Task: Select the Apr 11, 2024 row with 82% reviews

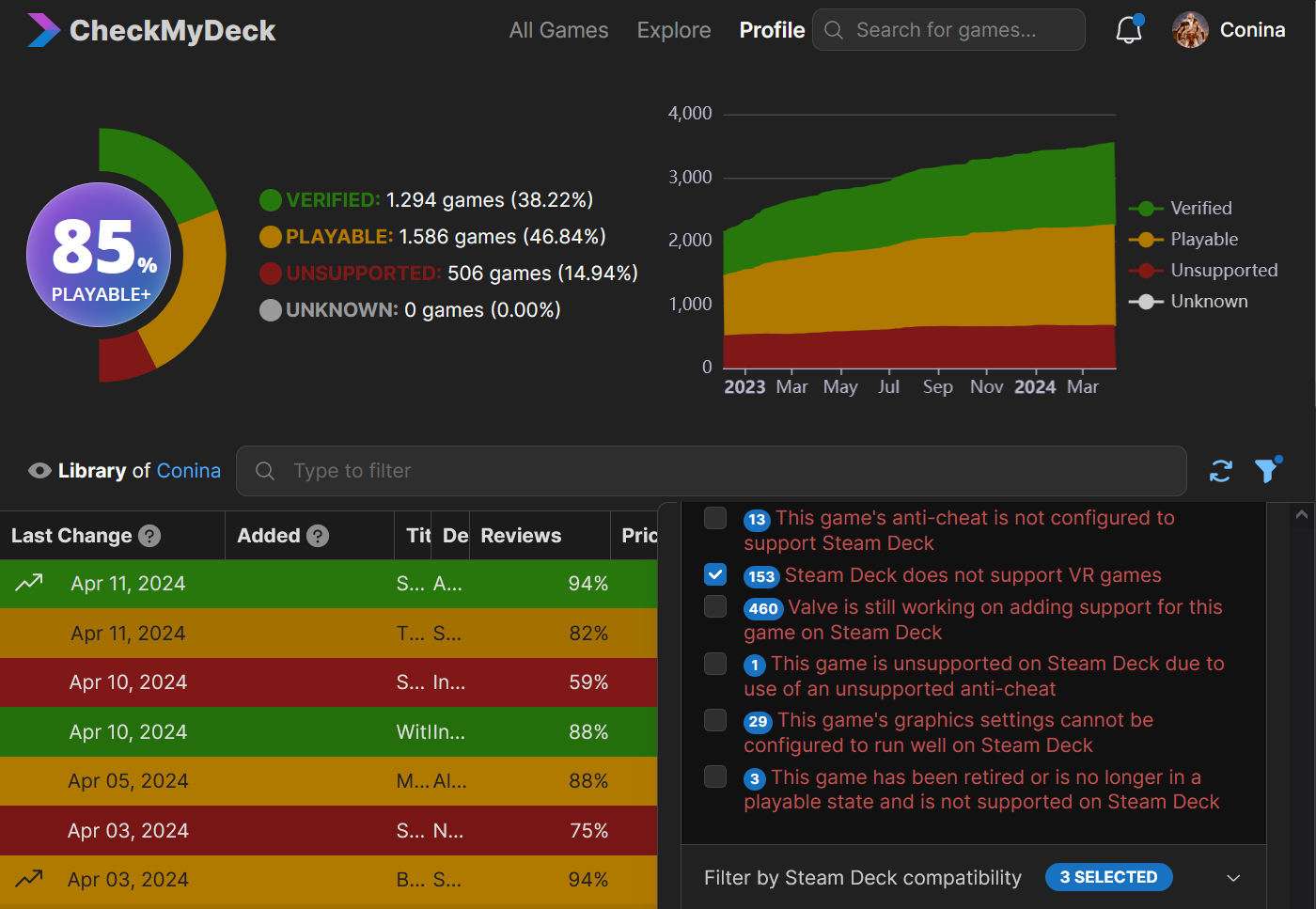Action: [328, 634]
